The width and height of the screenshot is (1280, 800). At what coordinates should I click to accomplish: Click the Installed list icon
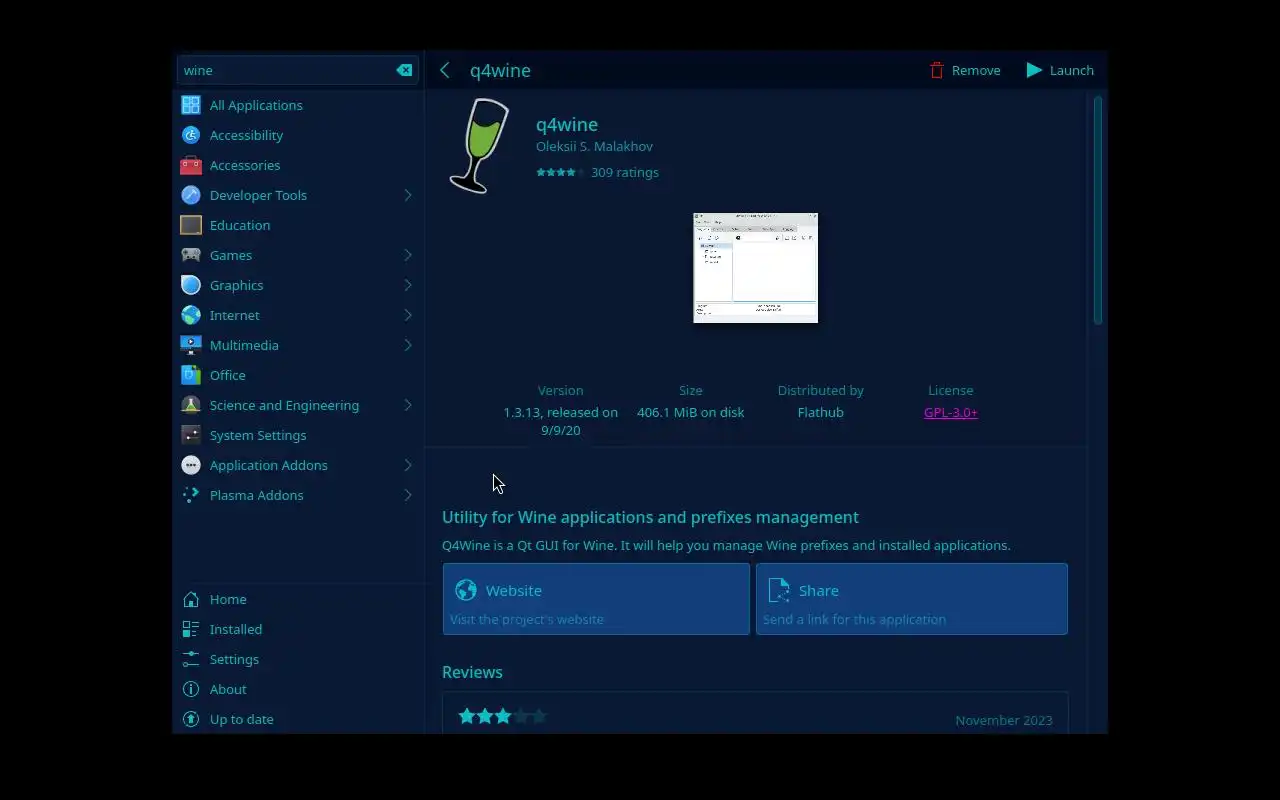191,629
